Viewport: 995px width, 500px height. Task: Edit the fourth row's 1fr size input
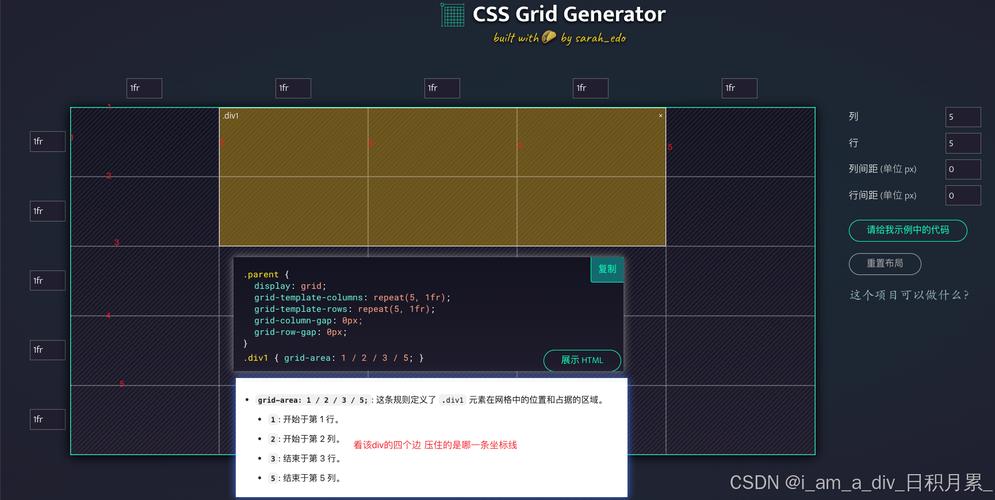[x=48, y=350]
